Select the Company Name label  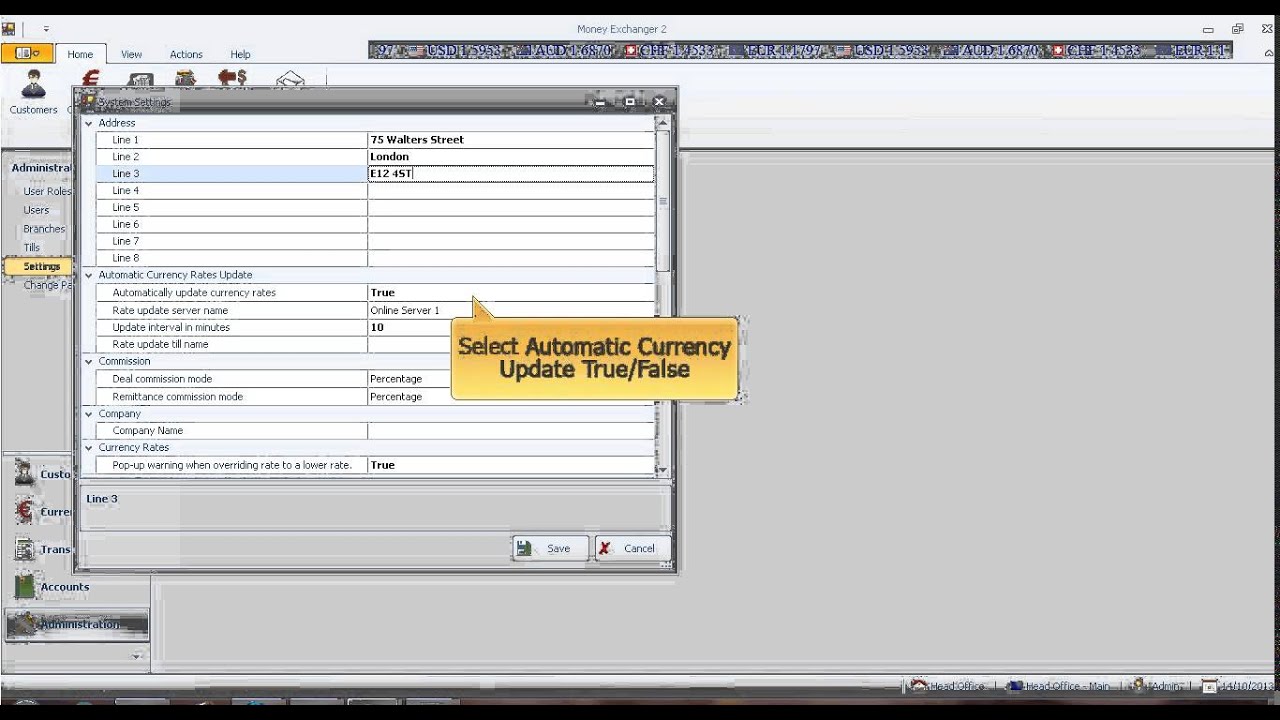point(147,431)
